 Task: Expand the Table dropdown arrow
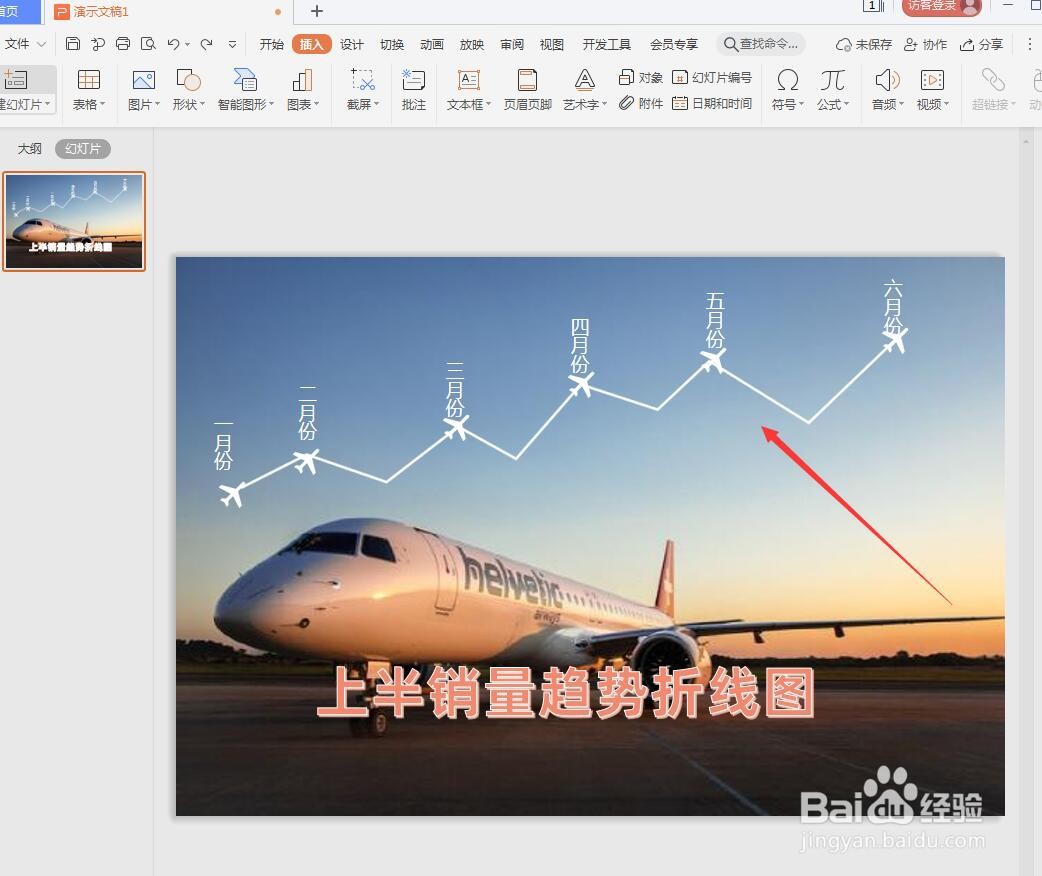click(103, 104)
